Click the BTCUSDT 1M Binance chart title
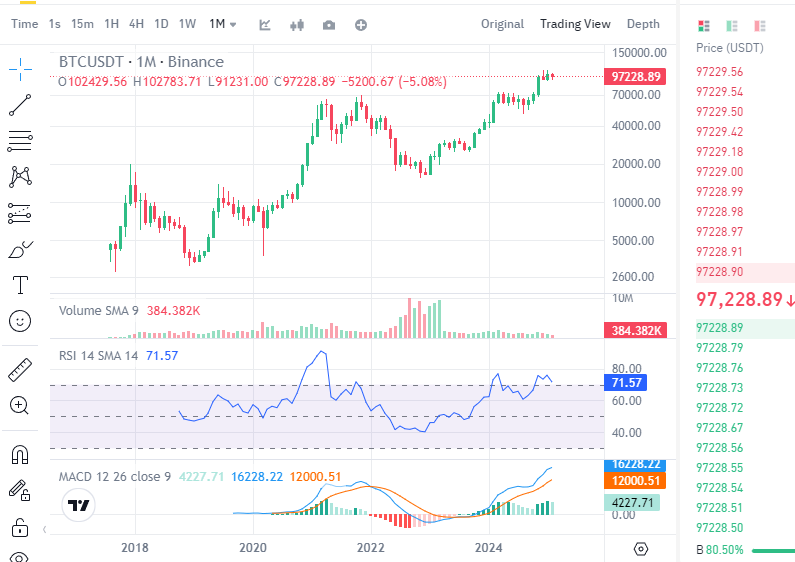 pyautogui.click(x=141, y=62)
